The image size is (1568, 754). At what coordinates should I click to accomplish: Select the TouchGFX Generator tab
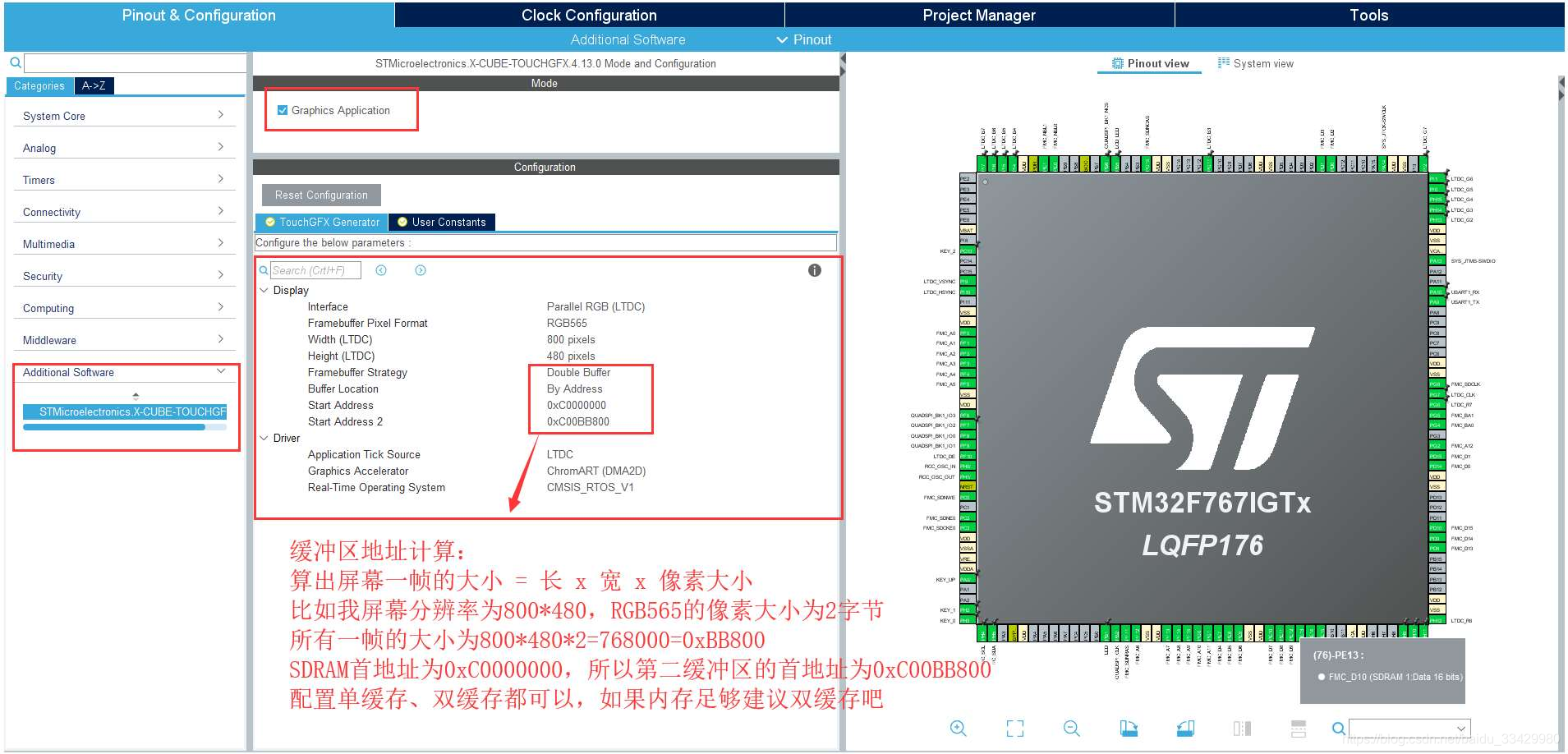coord(322,222)
